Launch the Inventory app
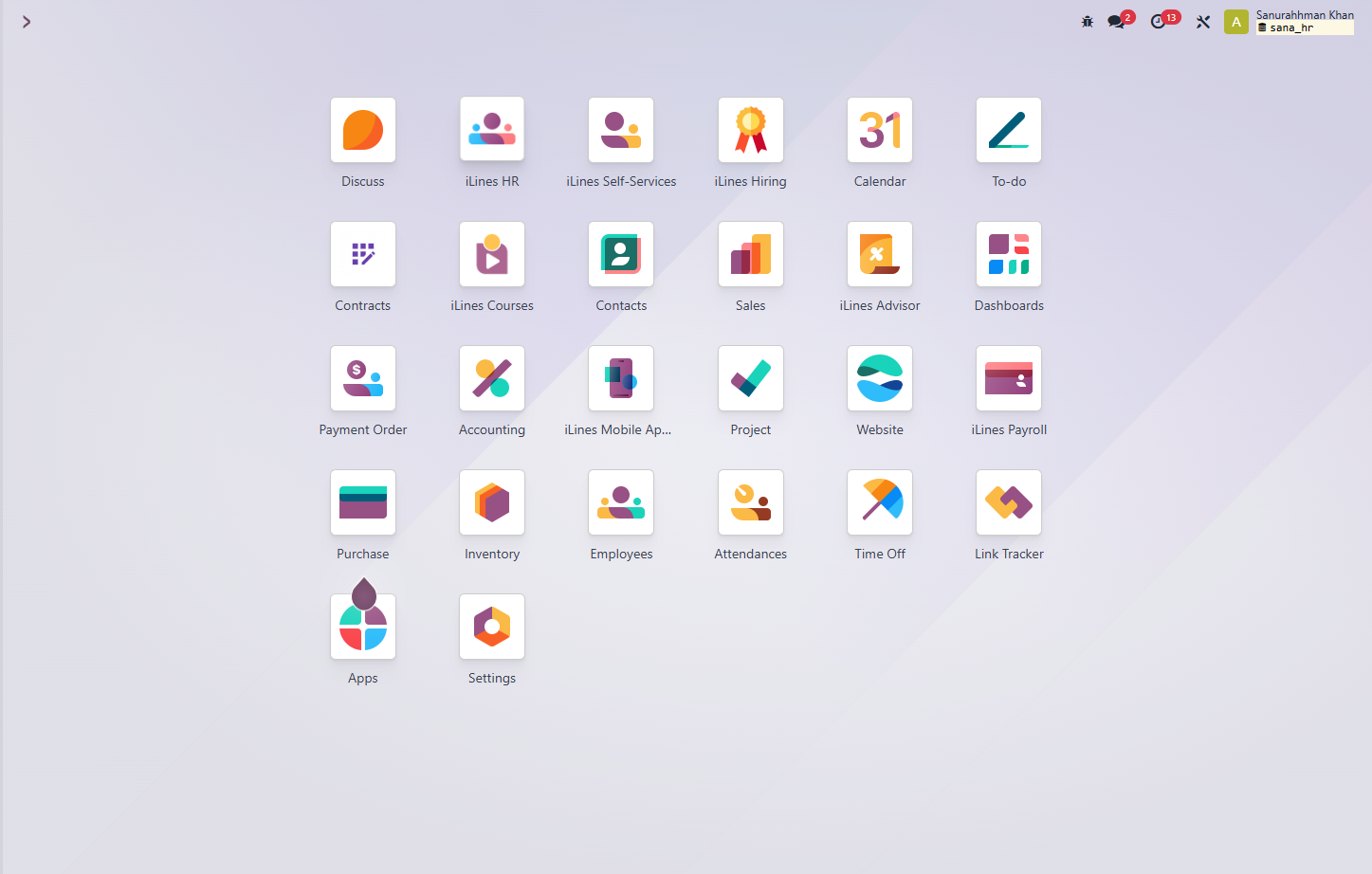 pos(492,502)
